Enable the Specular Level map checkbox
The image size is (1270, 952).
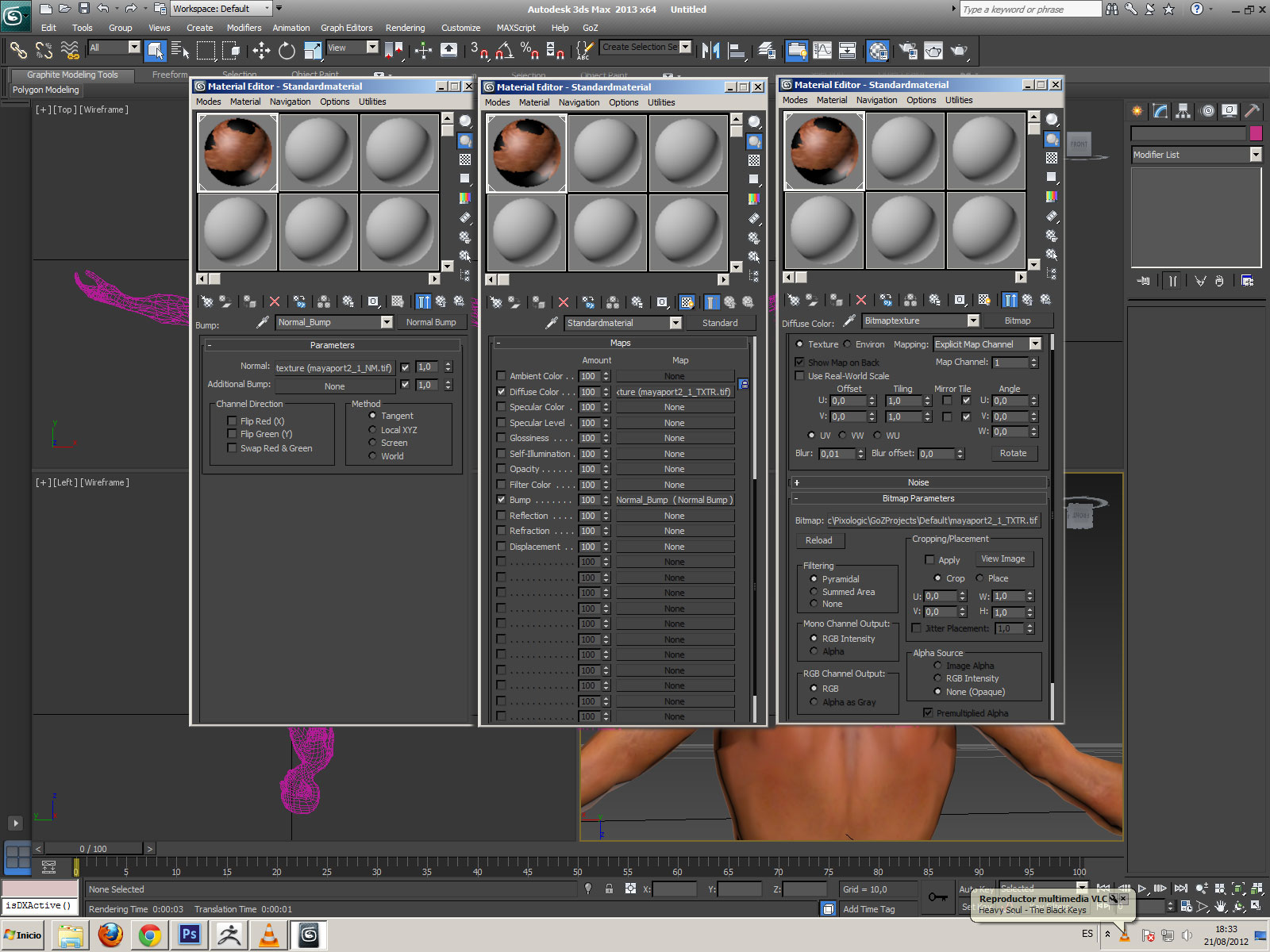[x=501, y=423]
